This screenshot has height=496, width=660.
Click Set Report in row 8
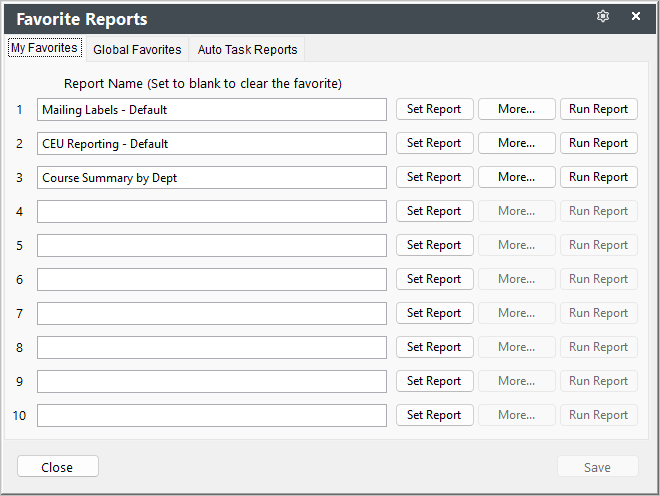click(x=434, y=347)
